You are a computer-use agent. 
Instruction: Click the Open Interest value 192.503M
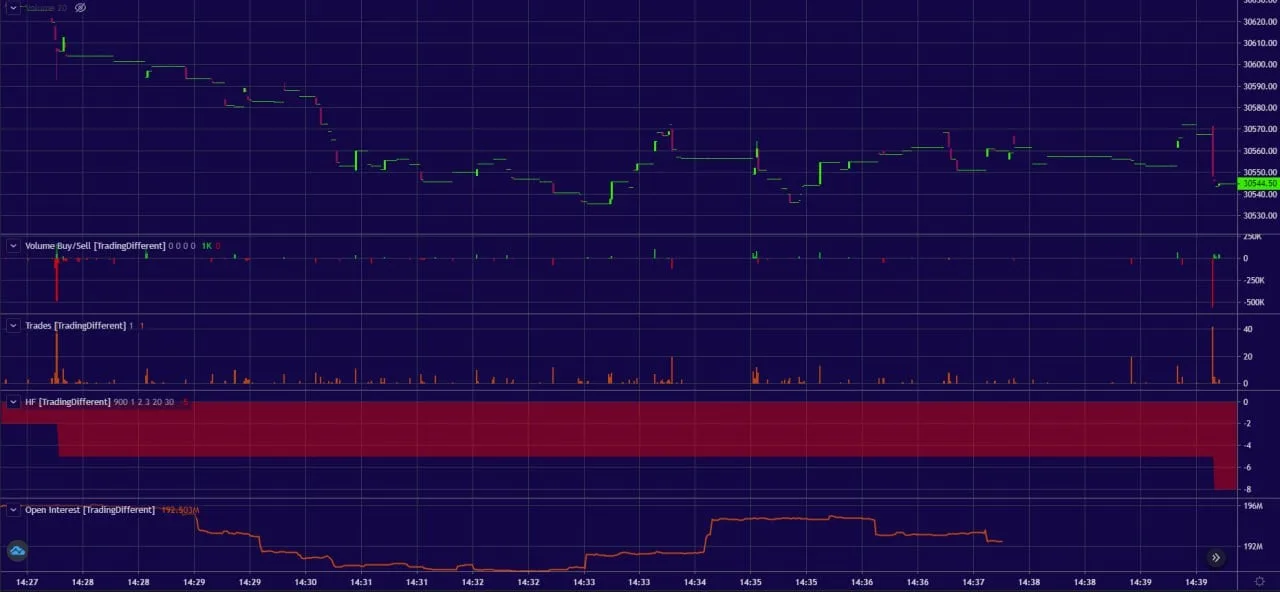[x=181, y=510]
